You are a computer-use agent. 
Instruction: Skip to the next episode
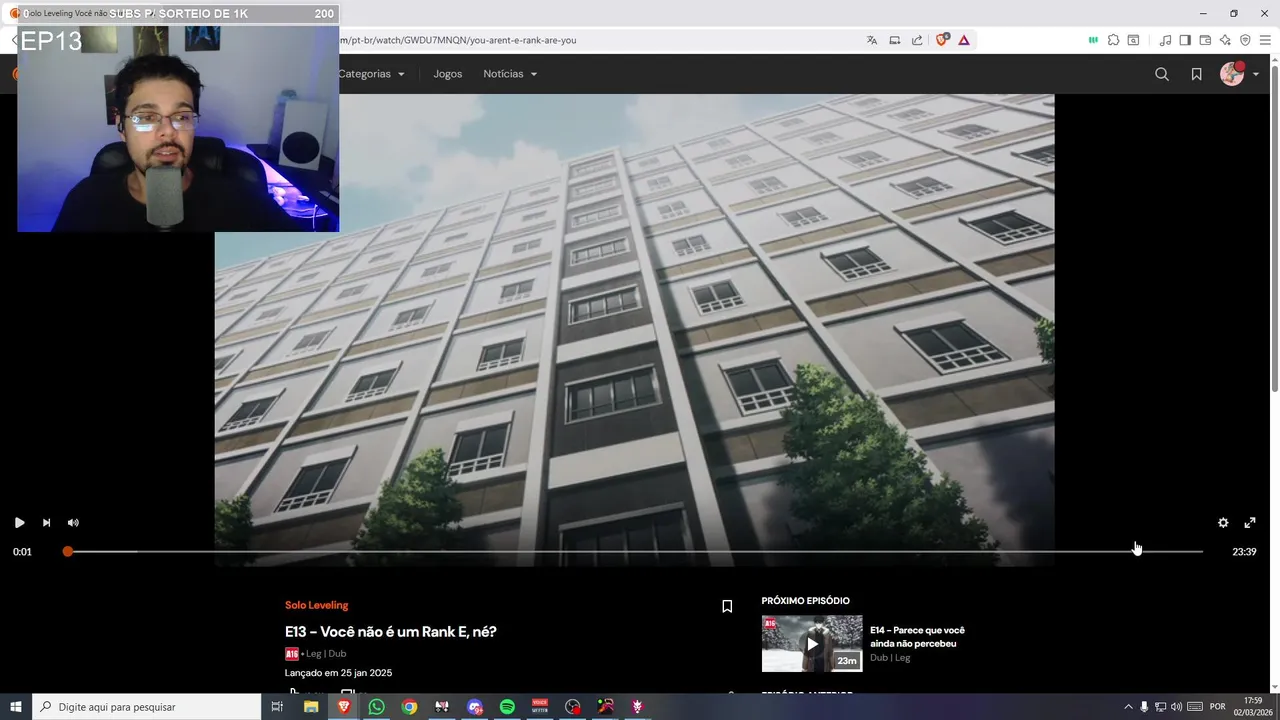(x=46, y=522)
